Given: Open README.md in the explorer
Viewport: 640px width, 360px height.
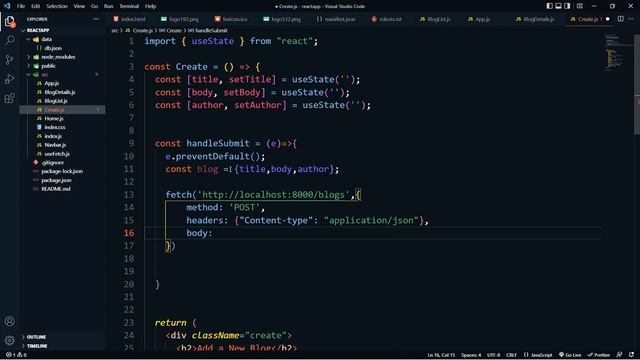Looking at the screenshot, I should 56,189.
